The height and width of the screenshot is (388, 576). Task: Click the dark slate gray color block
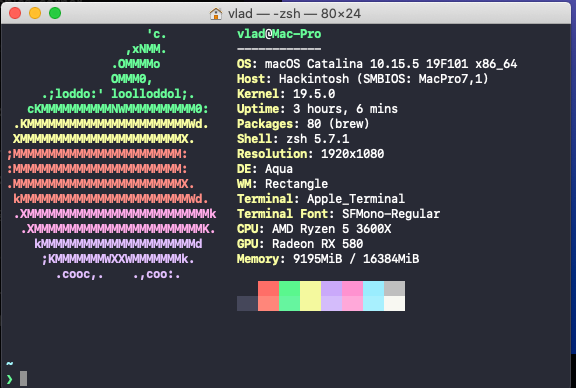247,303
